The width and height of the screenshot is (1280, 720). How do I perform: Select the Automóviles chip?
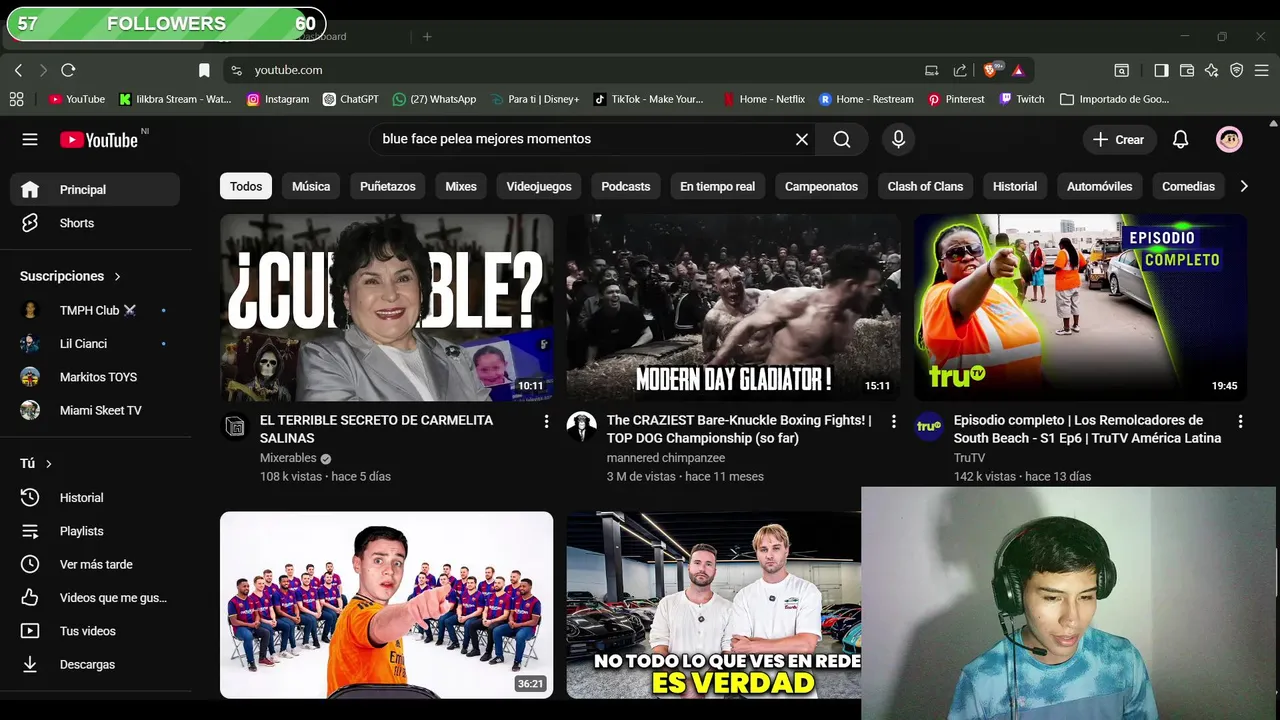1099,186
